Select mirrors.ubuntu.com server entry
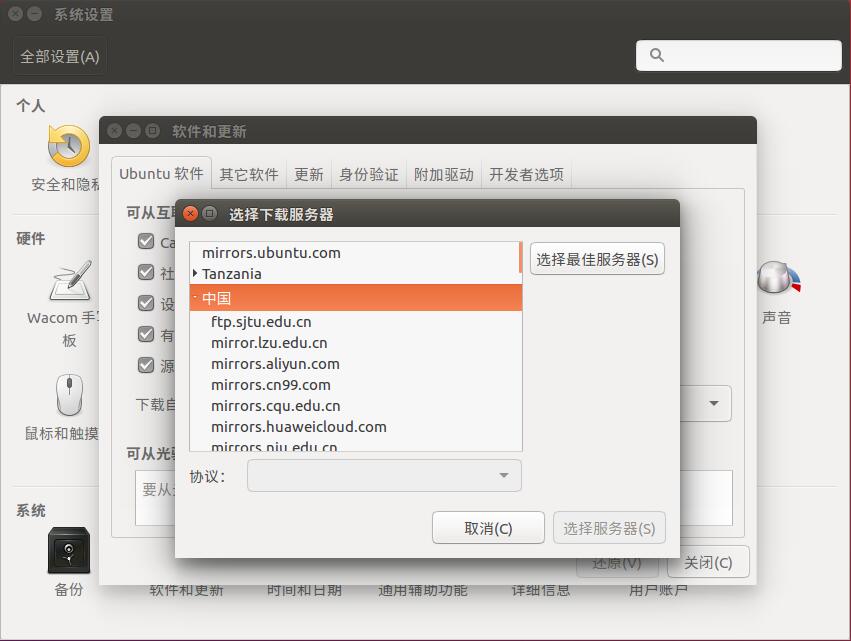 [355, 252]
